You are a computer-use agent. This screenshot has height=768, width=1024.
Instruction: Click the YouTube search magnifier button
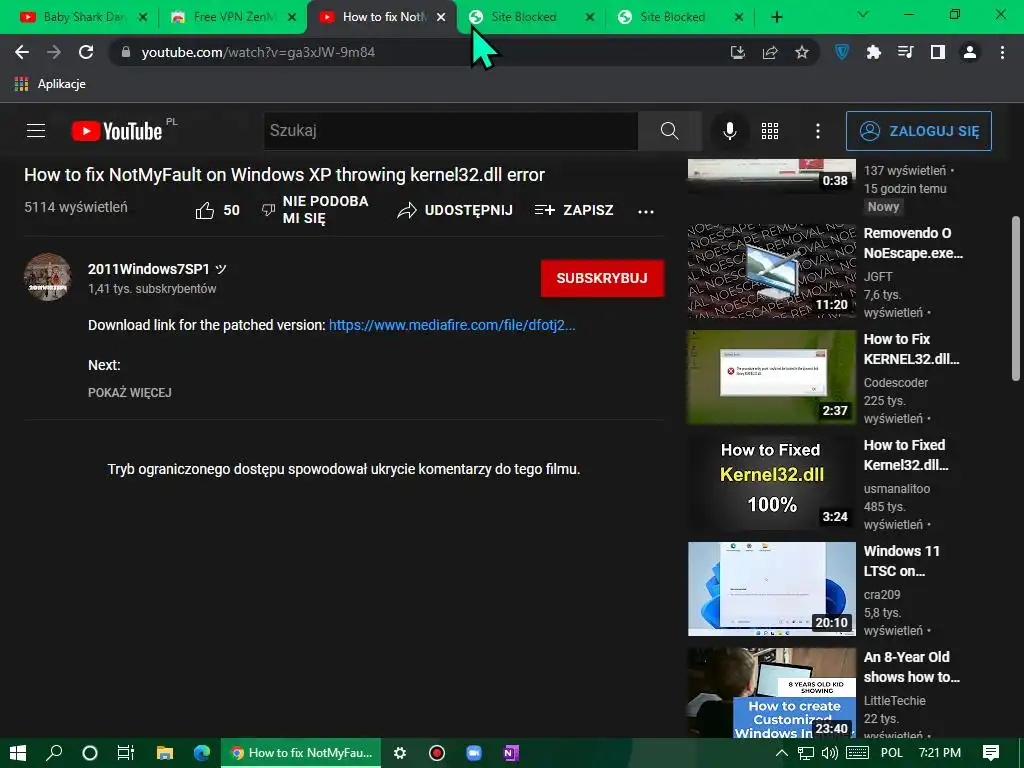pos(669,131)
